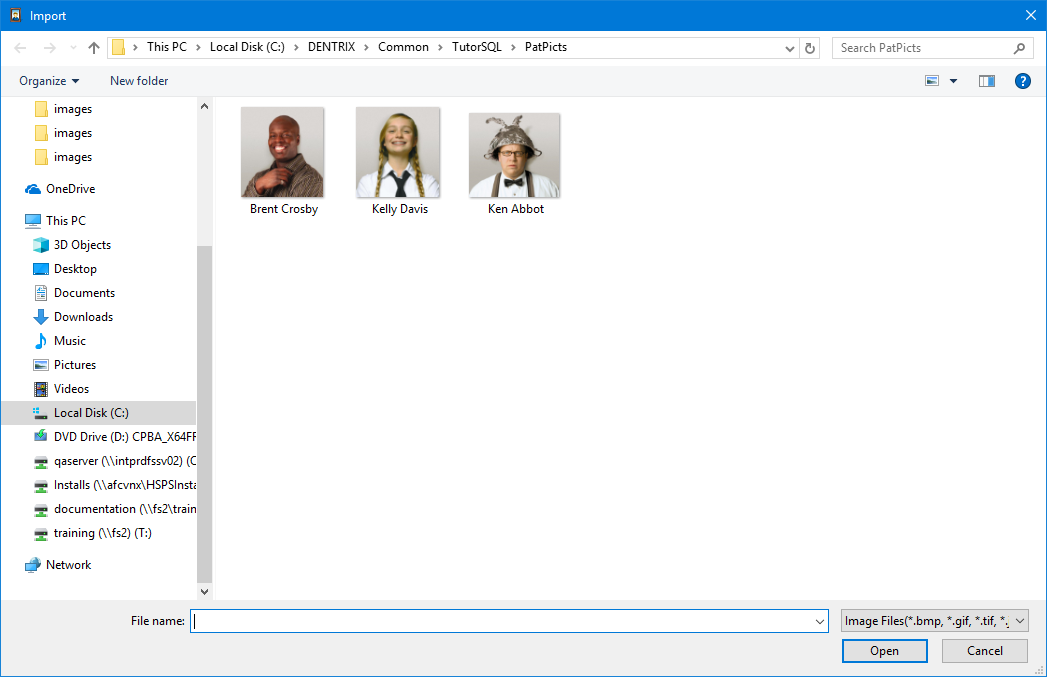Open the Image Files type dropdown
The image size is (1047, 677).
[934, 621]
